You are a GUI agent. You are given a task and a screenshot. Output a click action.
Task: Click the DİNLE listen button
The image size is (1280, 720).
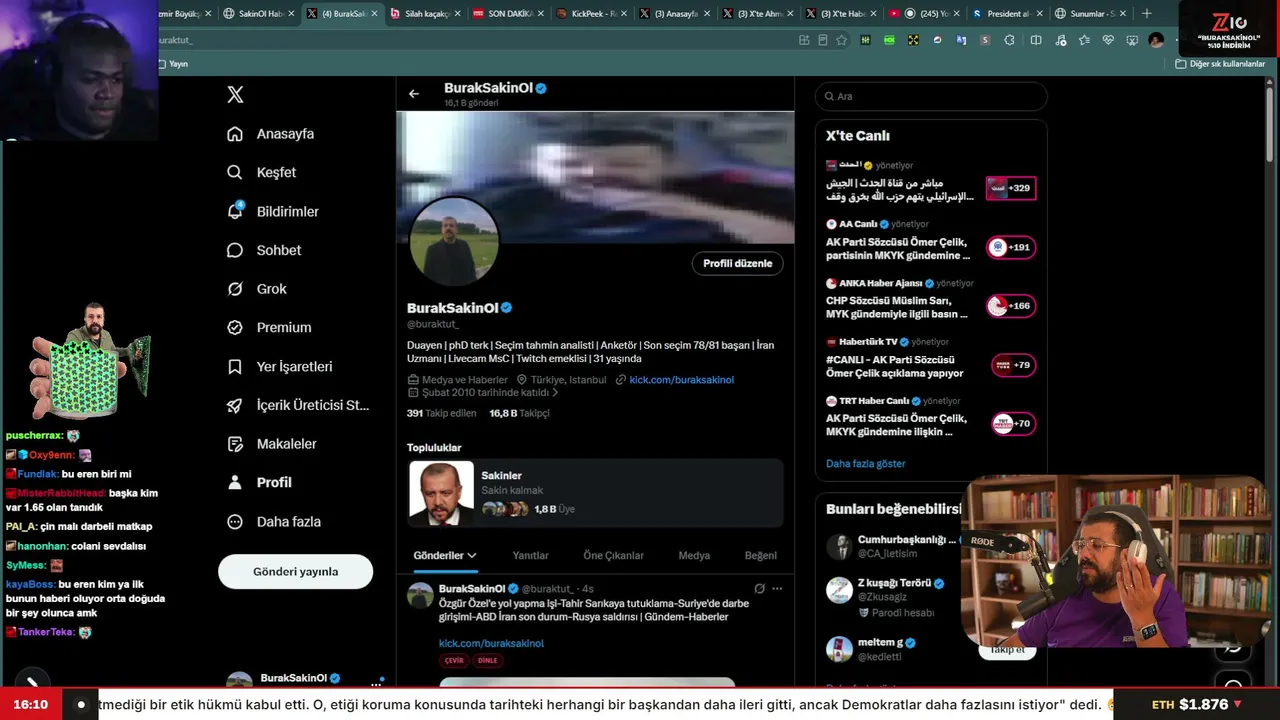tap(487, 661)
